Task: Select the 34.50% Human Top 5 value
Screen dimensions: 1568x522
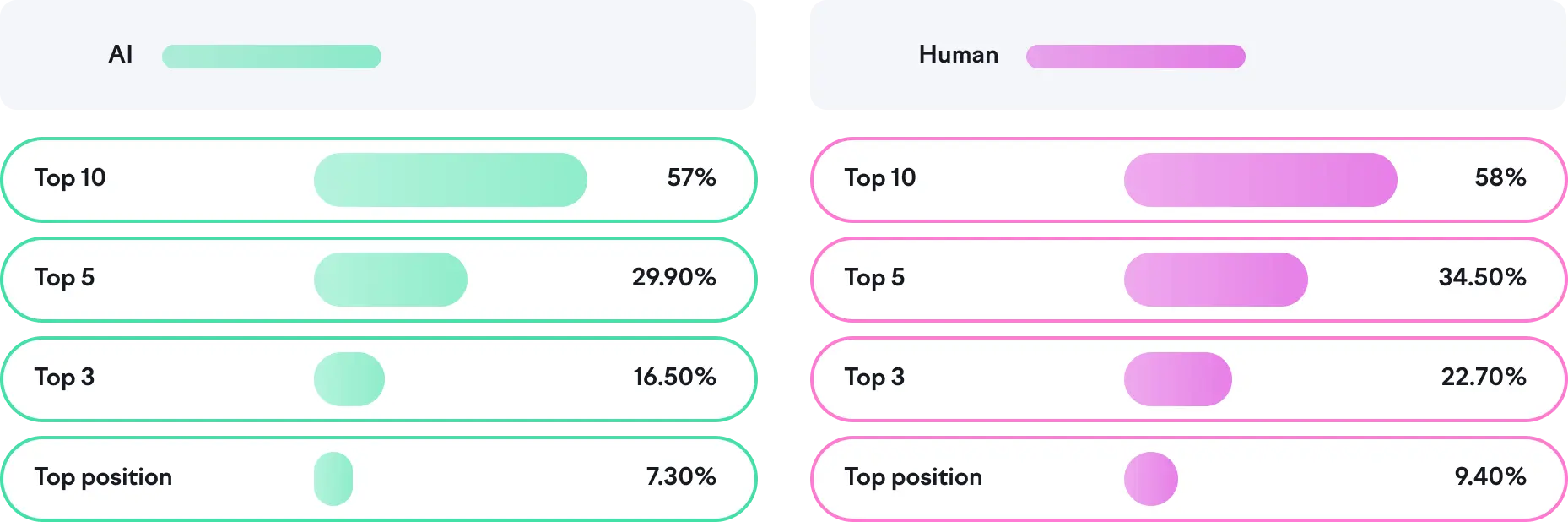Action: (x=1482, y=278)
